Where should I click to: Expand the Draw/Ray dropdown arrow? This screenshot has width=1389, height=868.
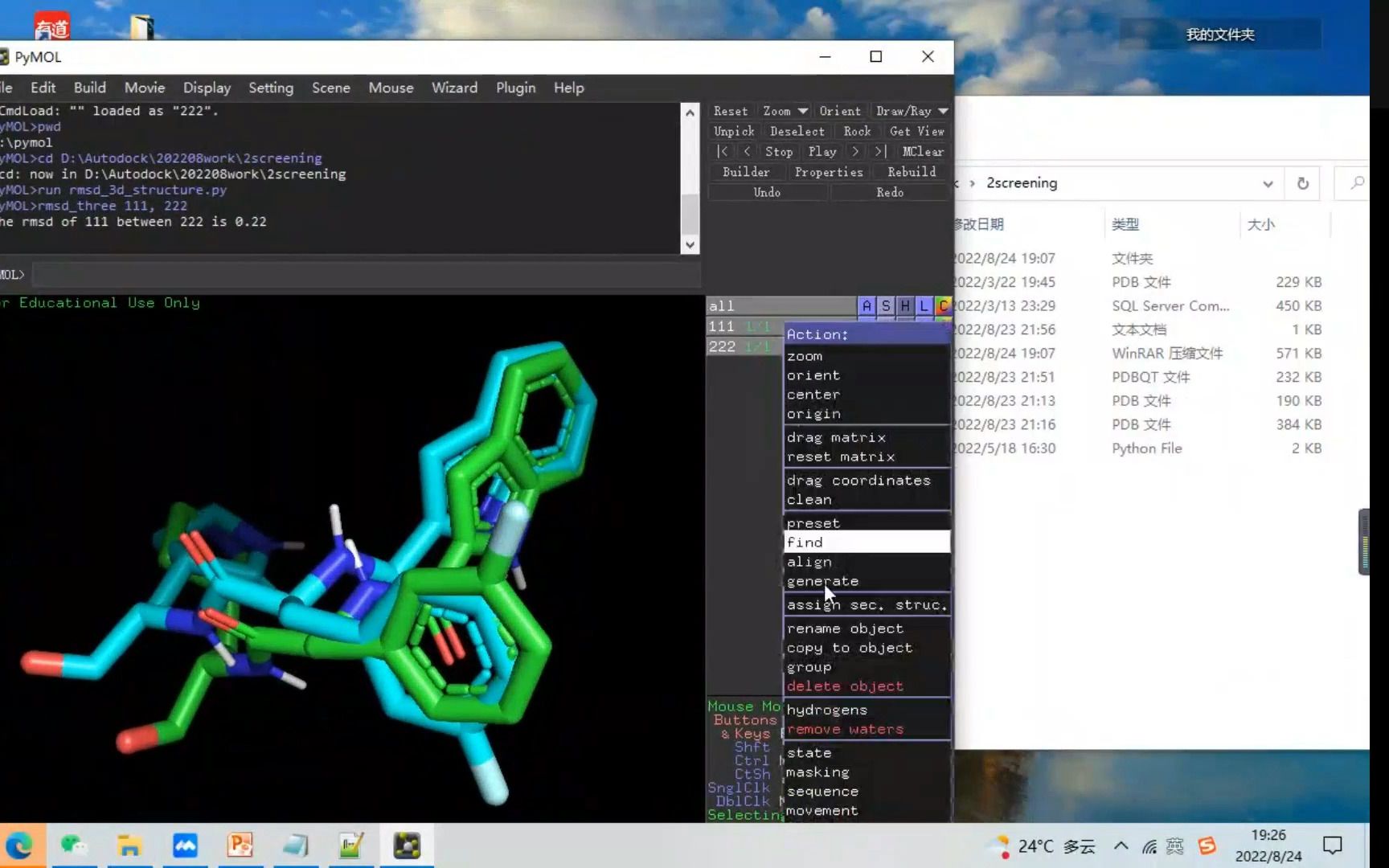coord(943,111)
